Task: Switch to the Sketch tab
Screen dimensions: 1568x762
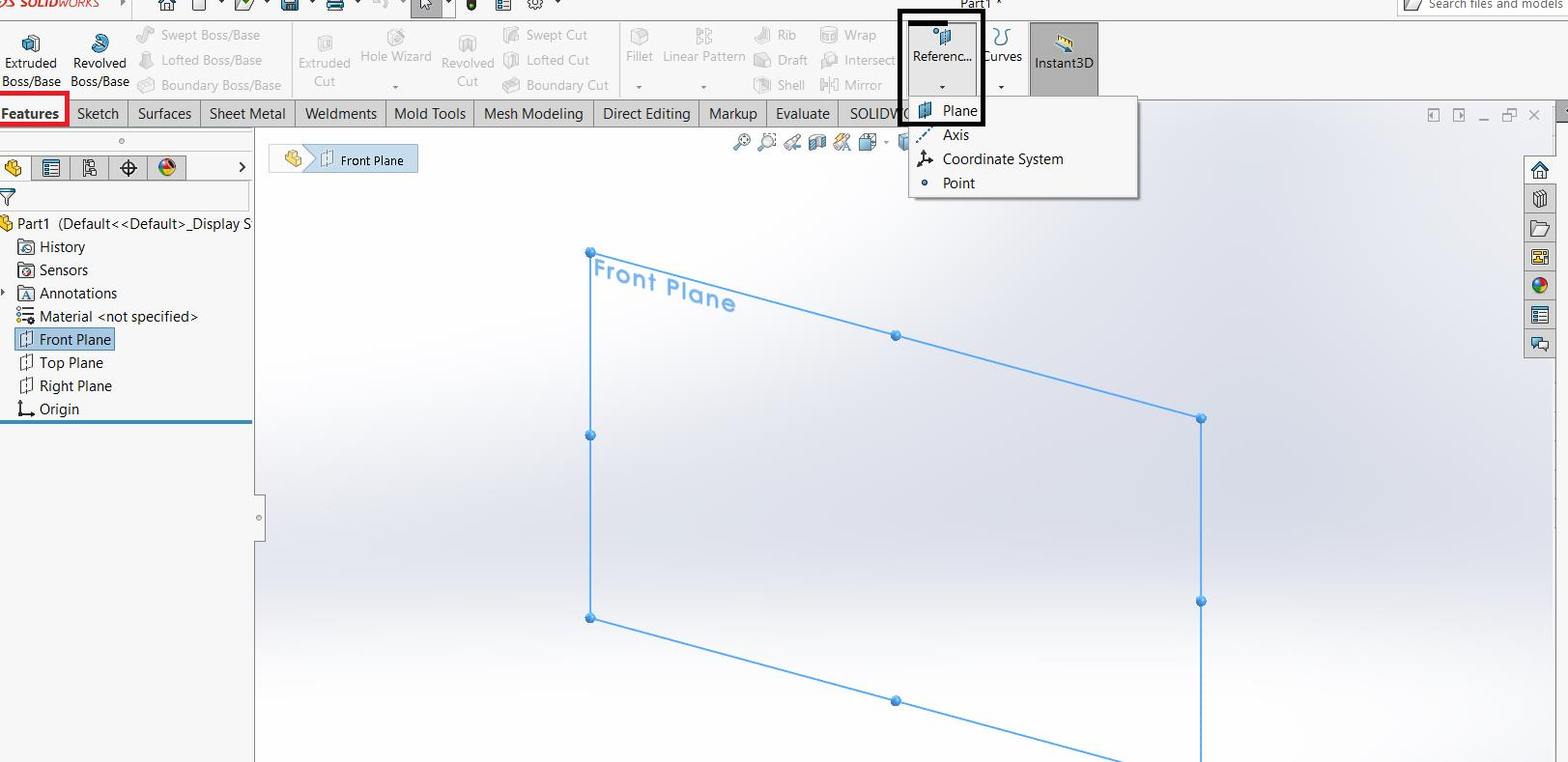Action: coord(98,113)
